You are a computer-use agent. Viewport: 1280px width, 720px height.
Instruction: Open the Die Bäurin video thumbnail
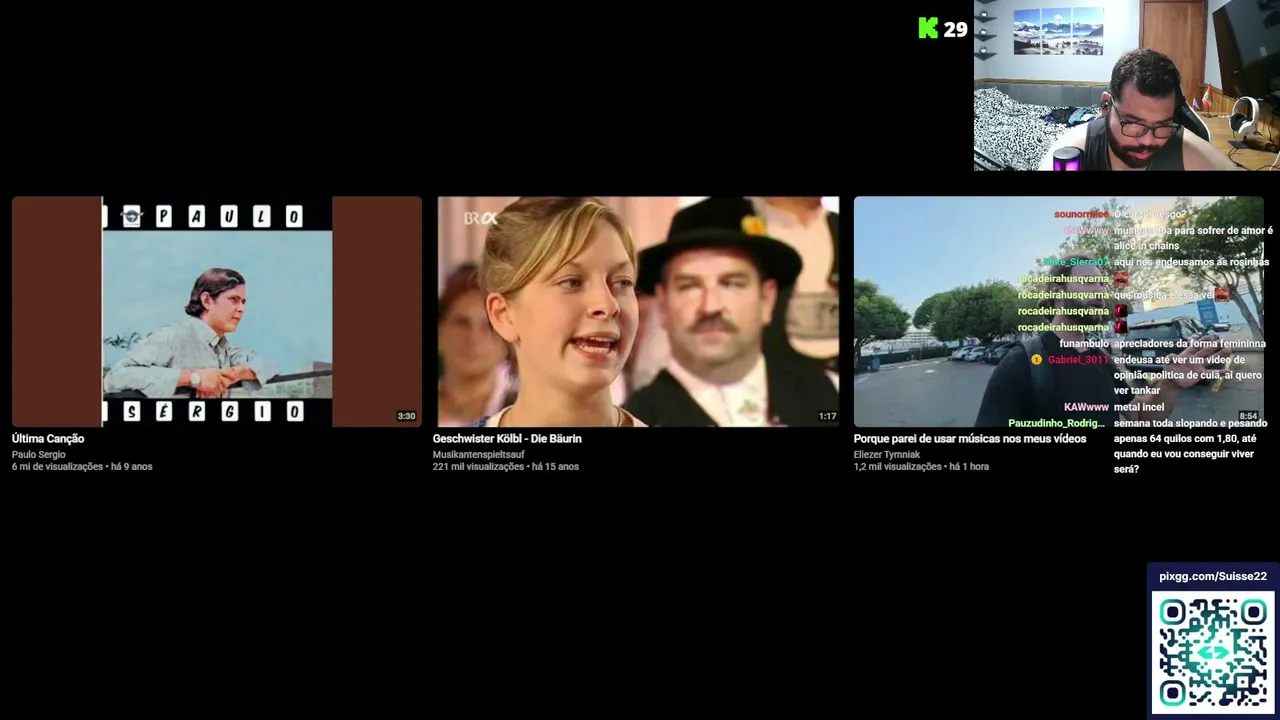click(x=638, y=312)
